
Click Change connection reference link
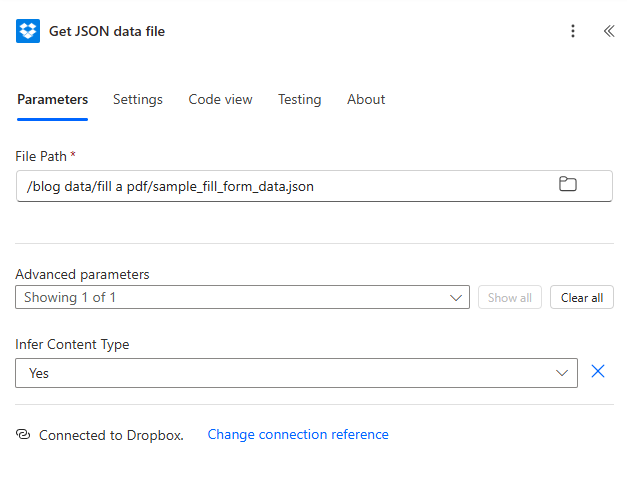click(x=298, y=435)
